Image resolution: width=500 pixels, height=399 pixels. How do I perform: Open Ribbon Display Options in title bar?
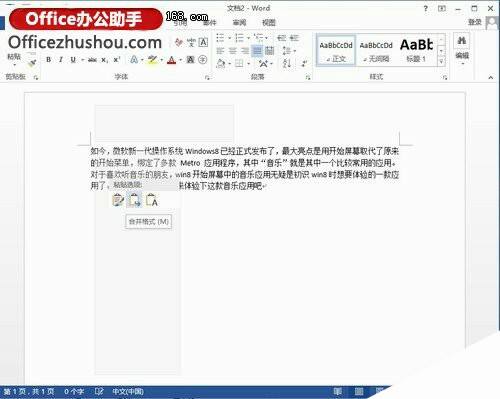coord(442,9)
